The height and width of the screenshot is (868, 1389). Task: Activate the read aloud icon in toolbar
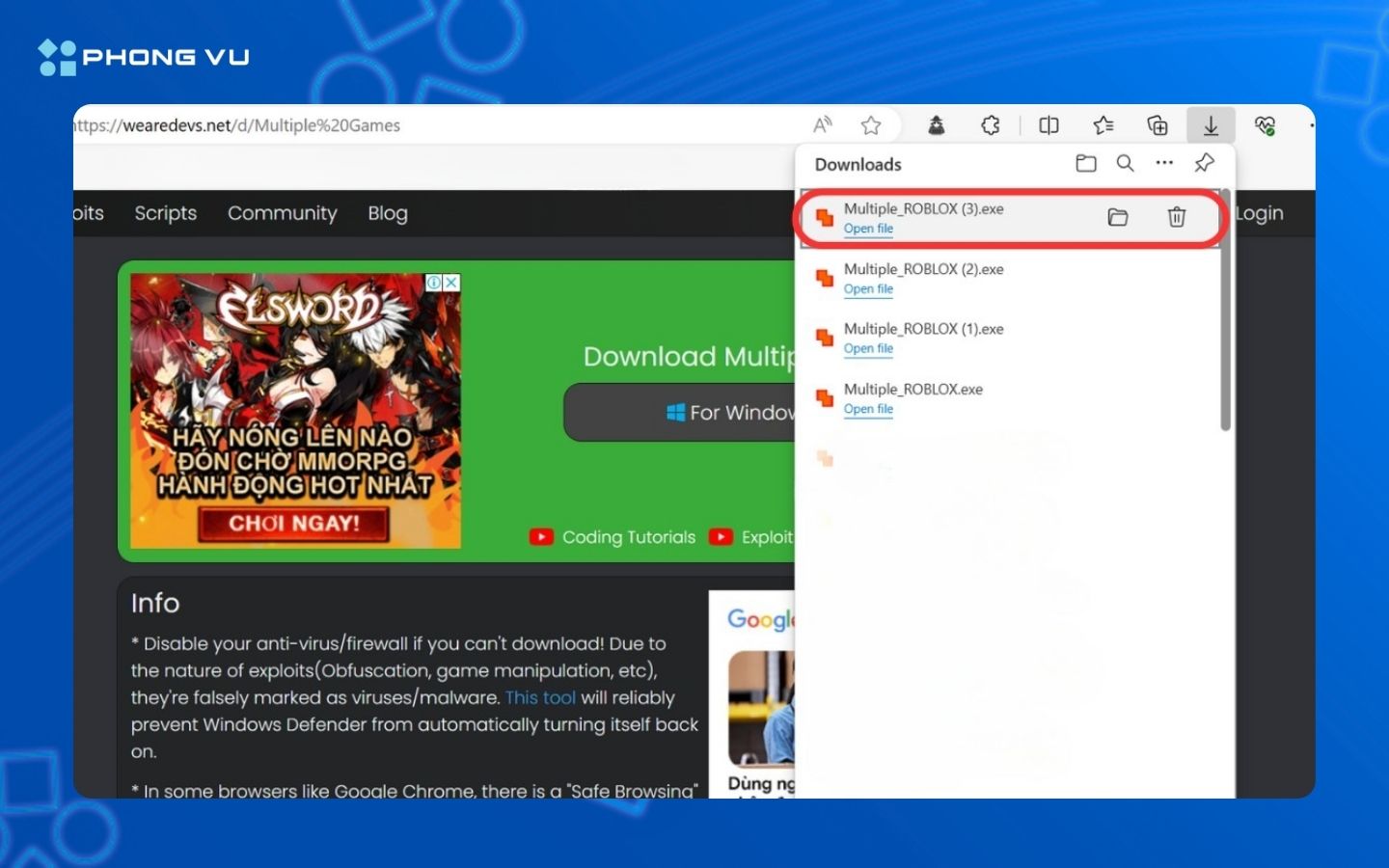coord(822,124)
